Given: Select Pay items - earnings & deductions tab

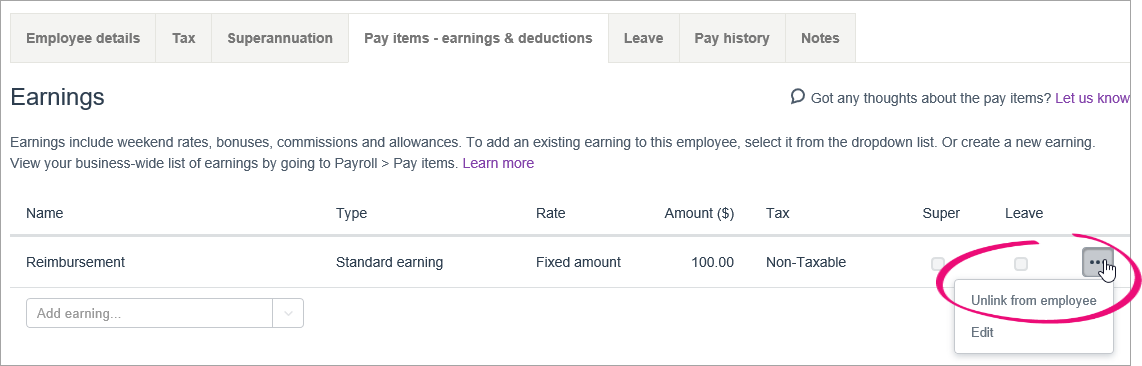Looking at the screenshot, I should (479, 39).
